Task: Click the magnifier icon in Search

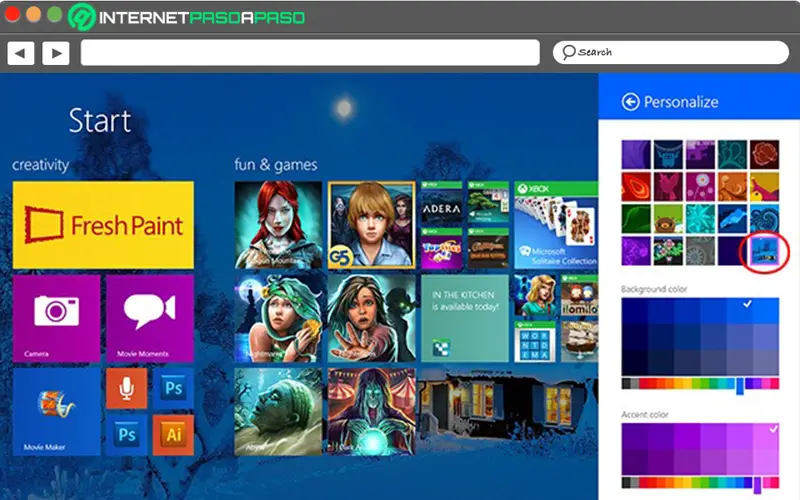Action: (568, 53)
